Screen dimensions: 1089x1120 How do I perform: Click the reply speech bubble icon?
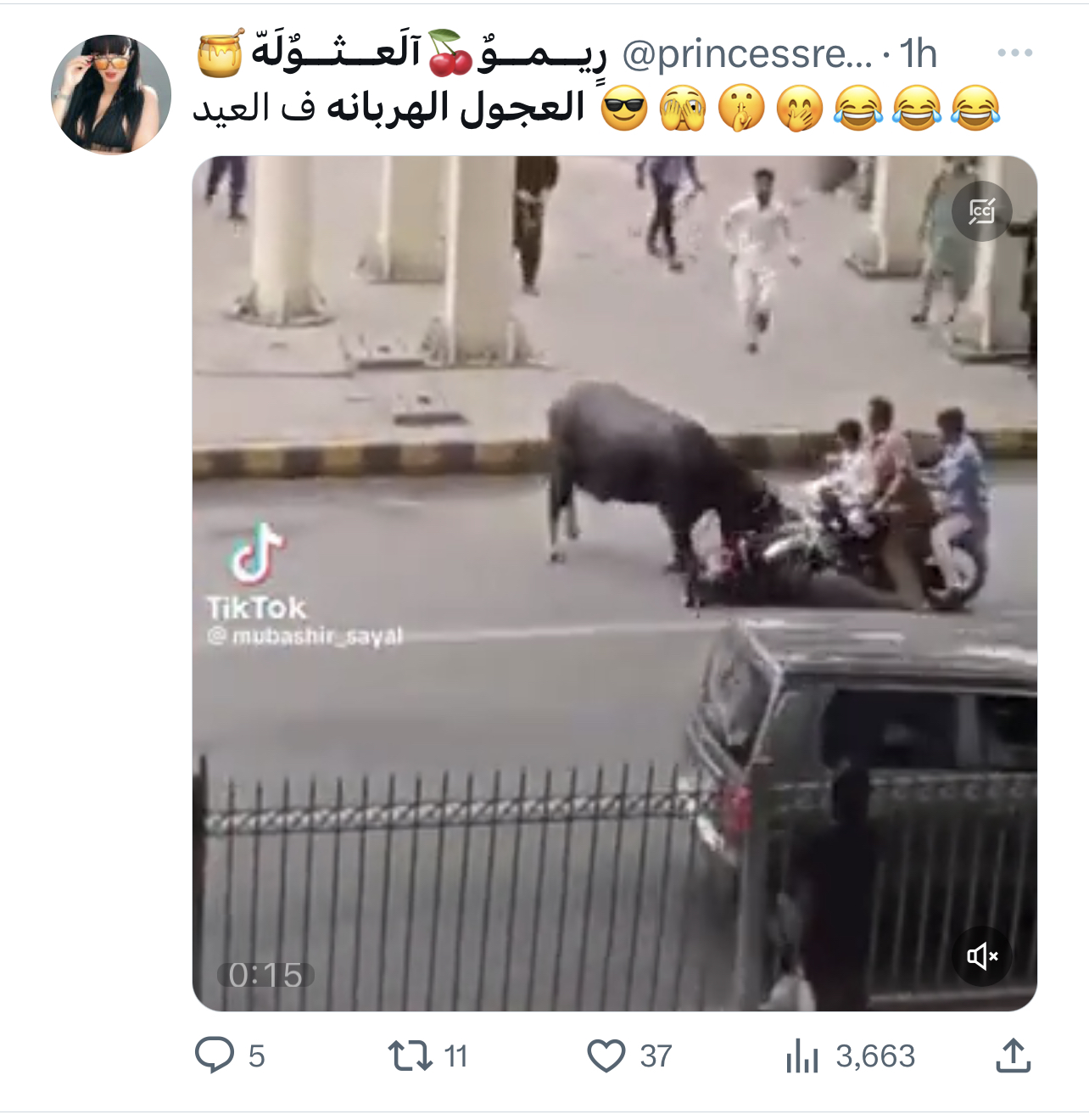[215, 1056]
